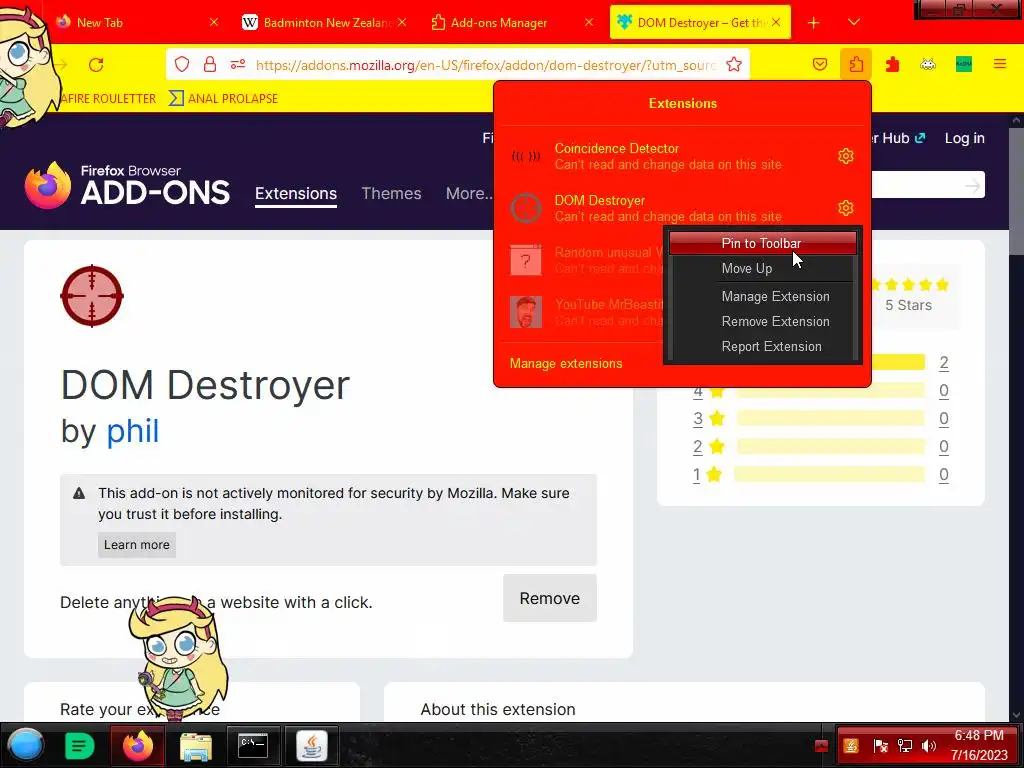Bookmark this page with the star

(x=734, y=64)
